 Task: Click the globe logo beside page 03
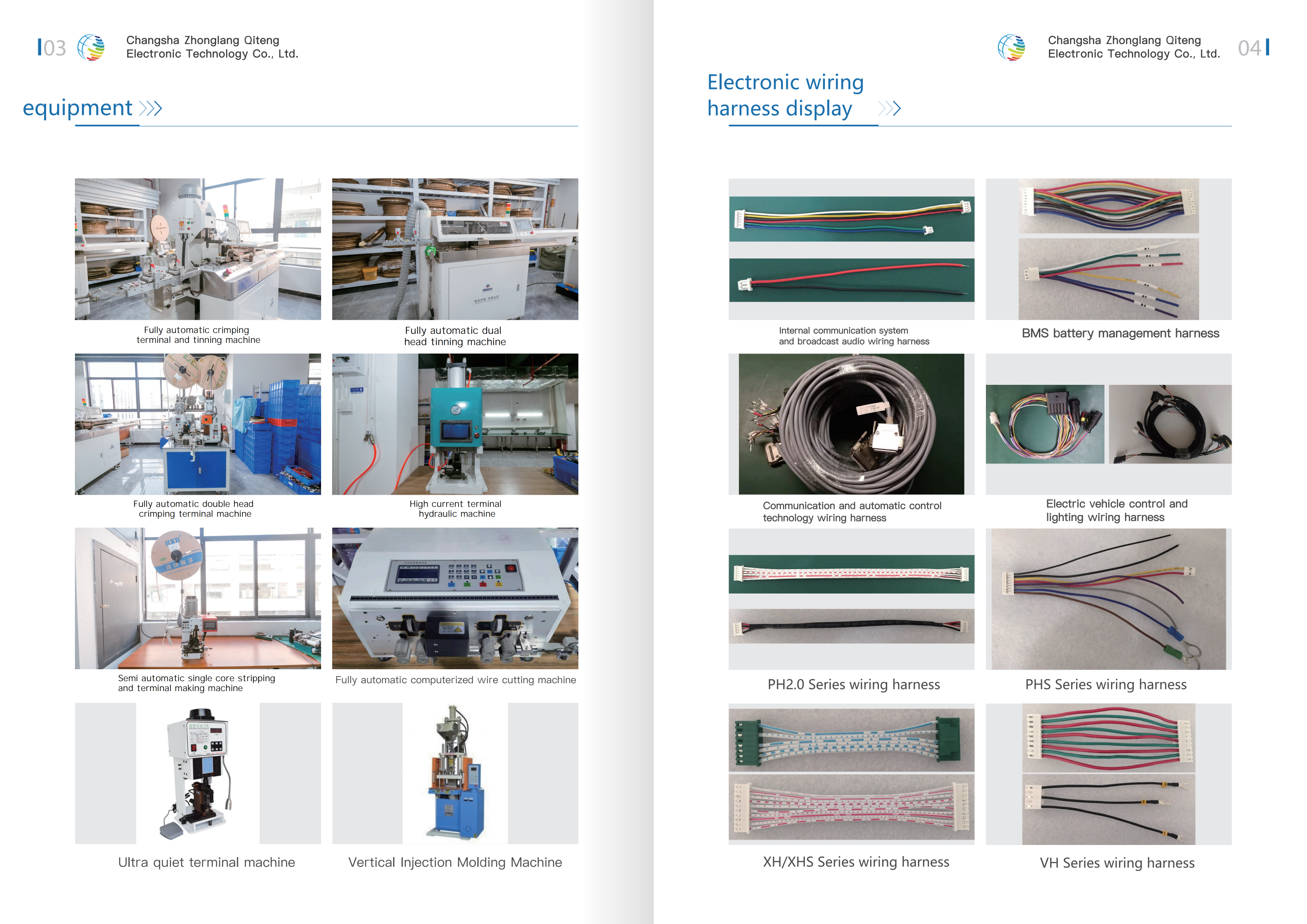(x=91, y=47)
